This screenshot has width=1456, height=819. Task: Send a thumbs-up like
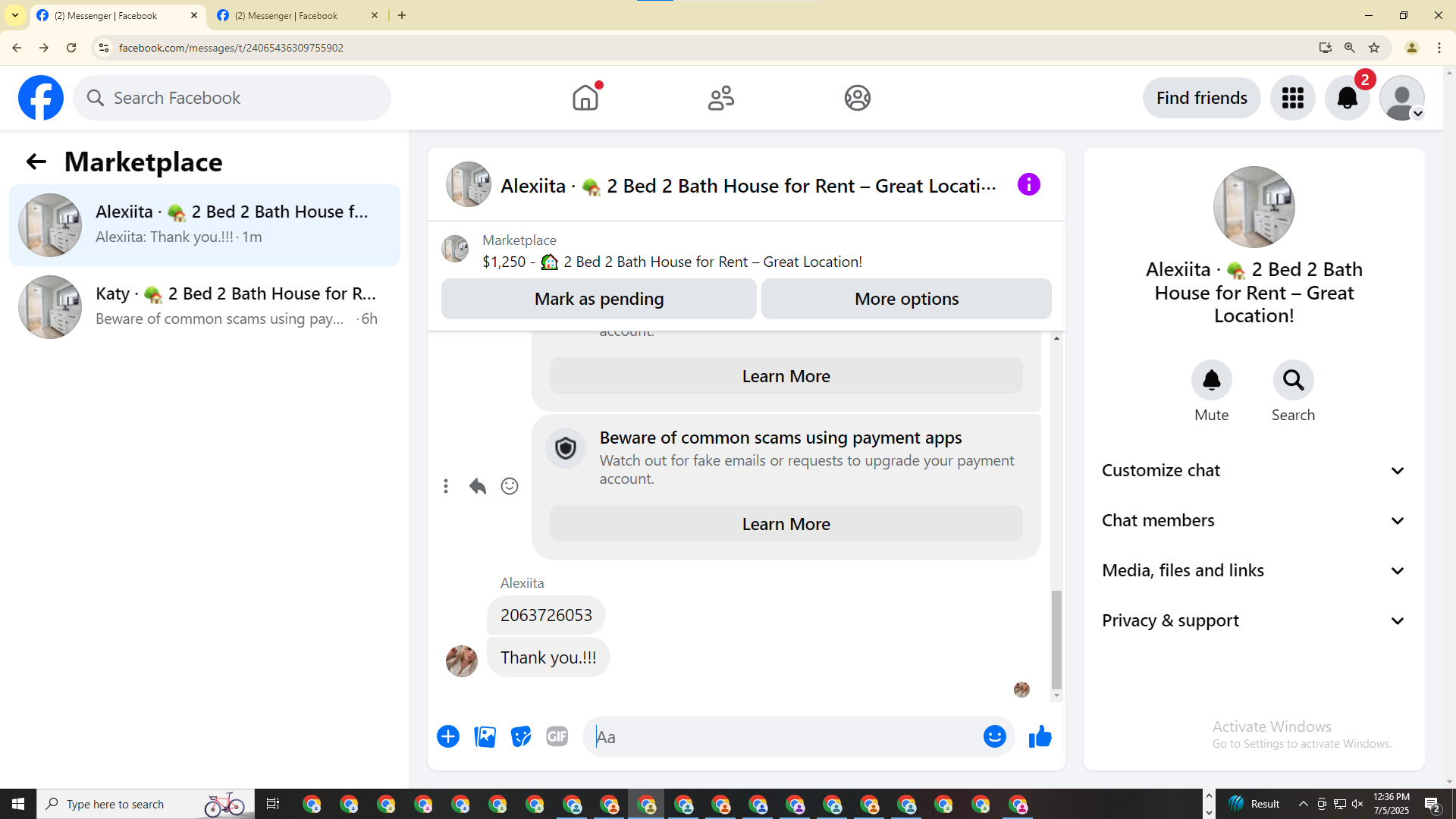(1040, 736)
